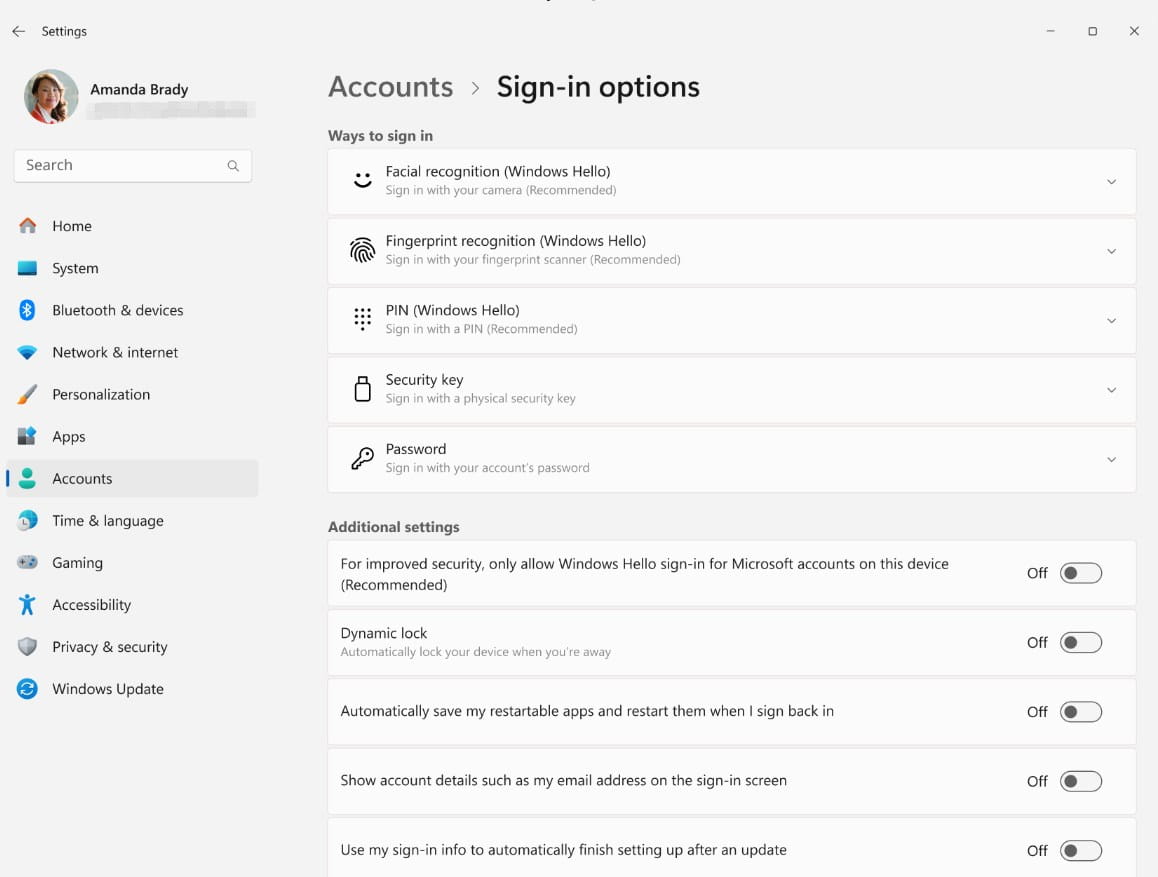Click the Personalization paintbrush icon
This screenshot has height=877, width=1158.
pyautogui.click(x=27, y=394)
